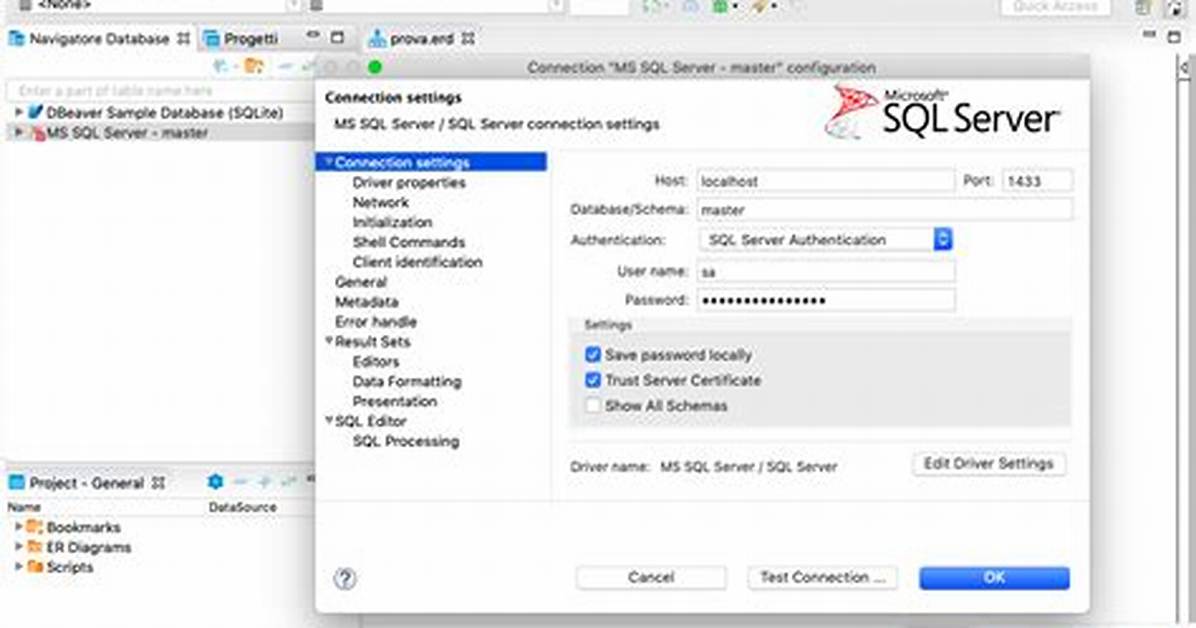This screenshot has height=628, width=1196.
Task: Click the Host input field
Action: (x=825, y=181)
